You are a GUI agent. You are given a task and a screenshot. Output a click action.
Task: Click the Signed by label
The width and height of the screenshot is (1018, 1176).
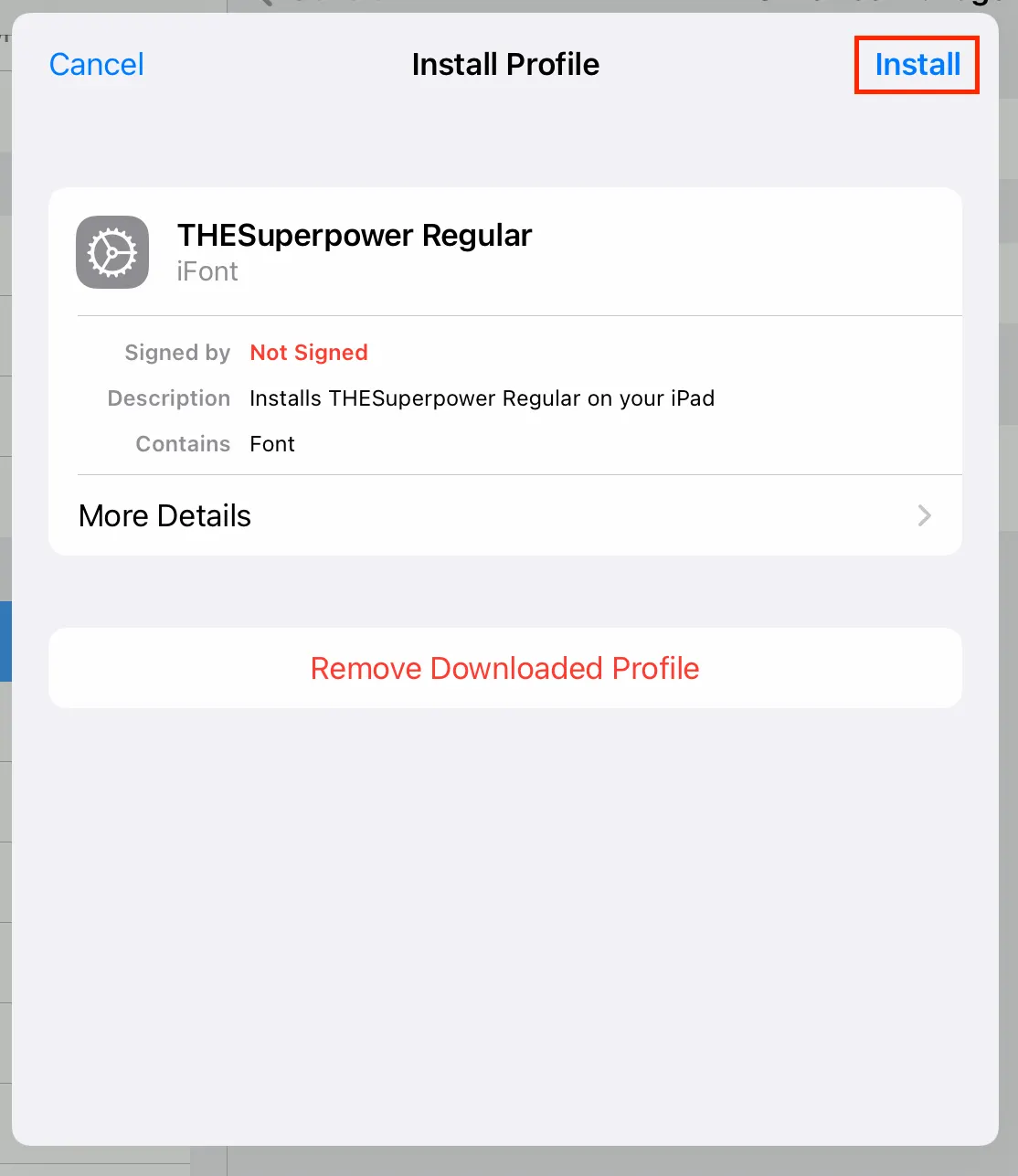tap(177, 353)
